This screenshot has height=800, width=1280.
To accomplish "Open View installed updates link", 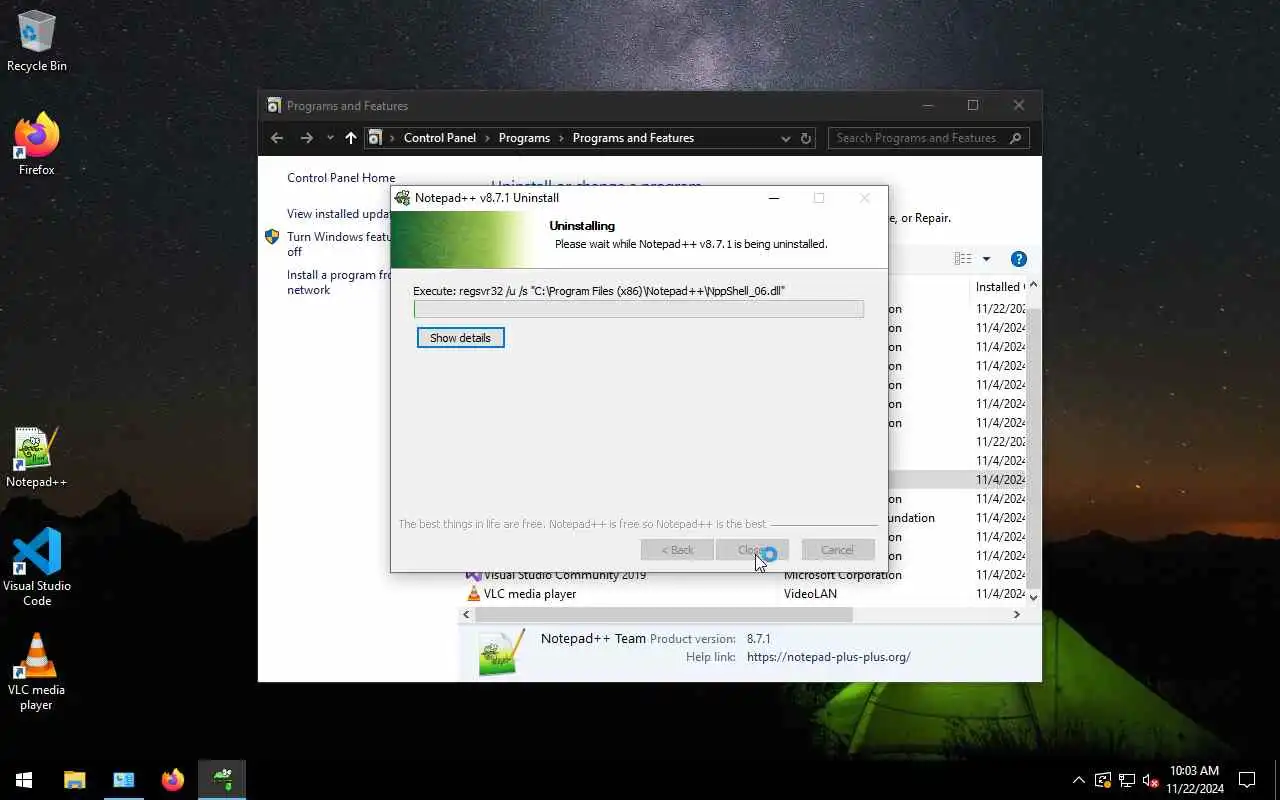I will coord(338,214).
